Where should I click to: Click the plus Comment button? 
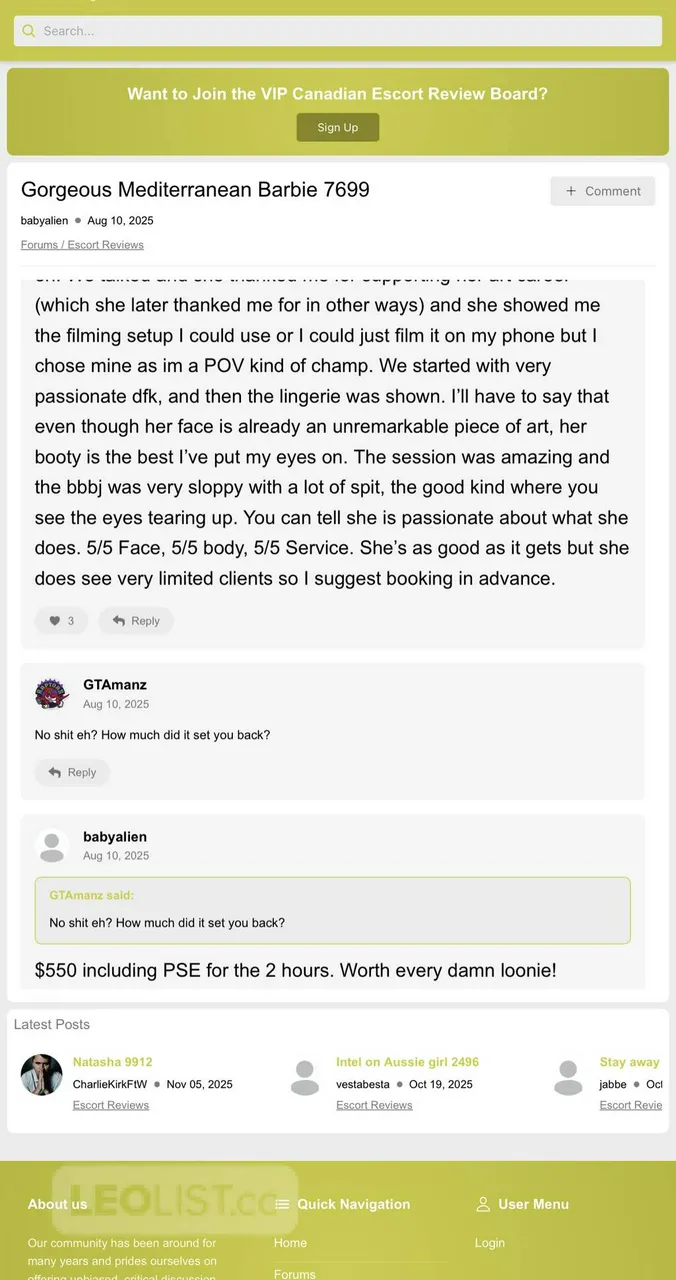tap(602, 191)
